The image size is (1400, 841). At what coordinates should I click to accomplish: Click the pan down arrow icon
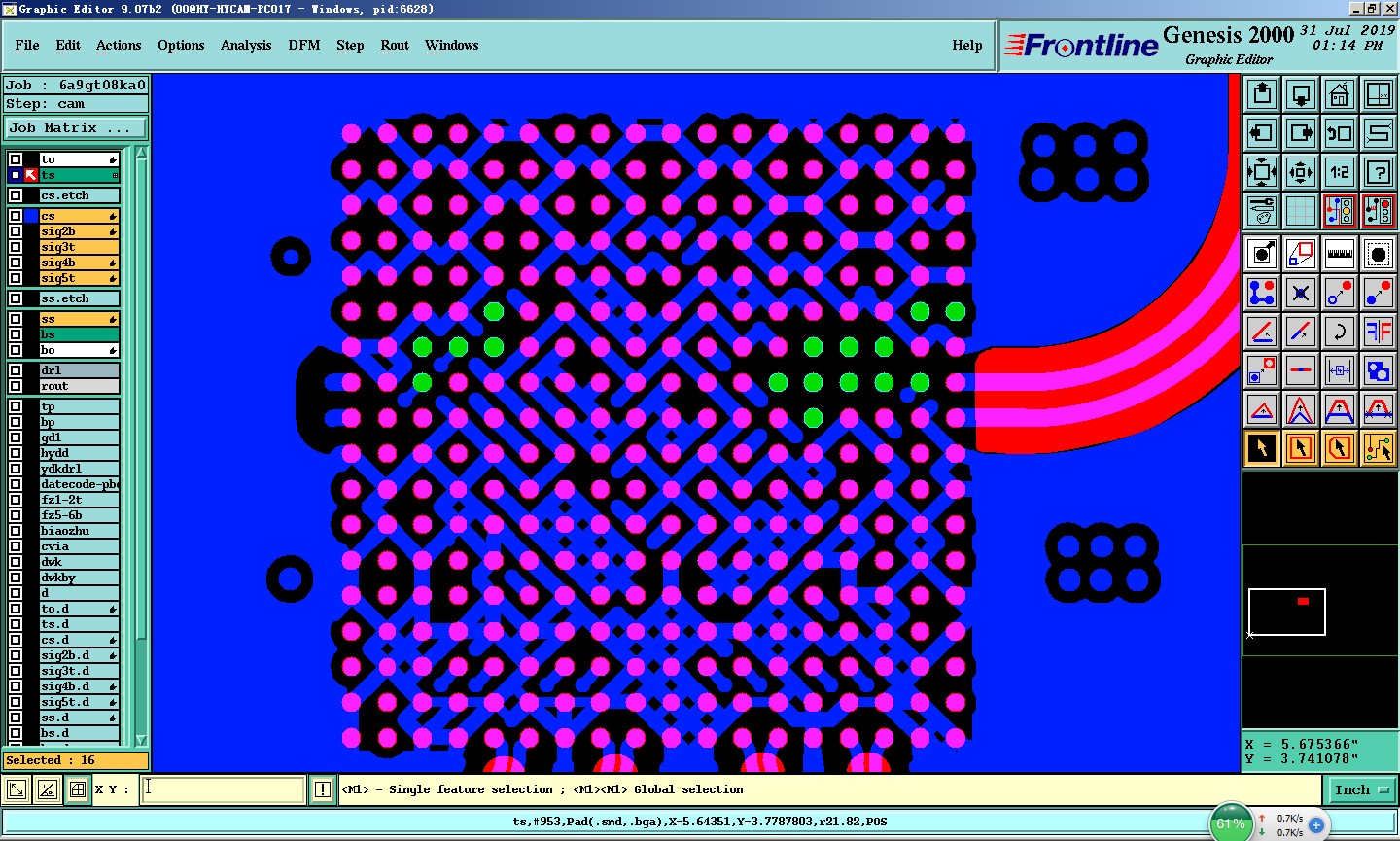point(1301,94)
